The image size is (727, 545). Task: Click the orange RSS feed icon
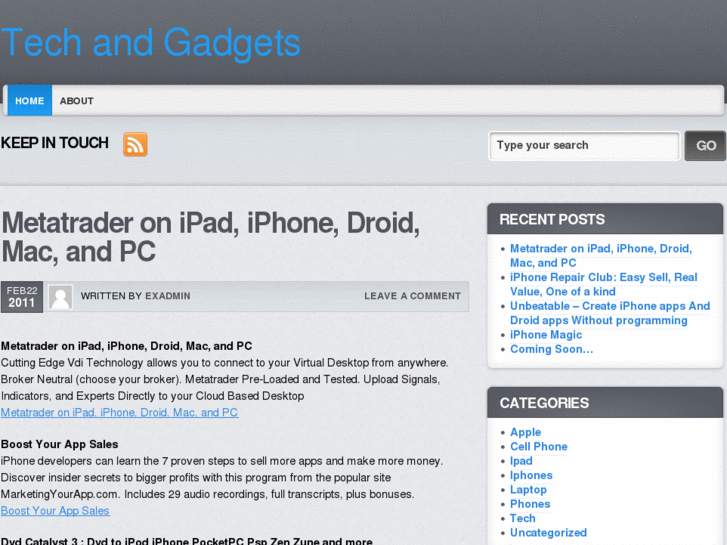point(135,144)
